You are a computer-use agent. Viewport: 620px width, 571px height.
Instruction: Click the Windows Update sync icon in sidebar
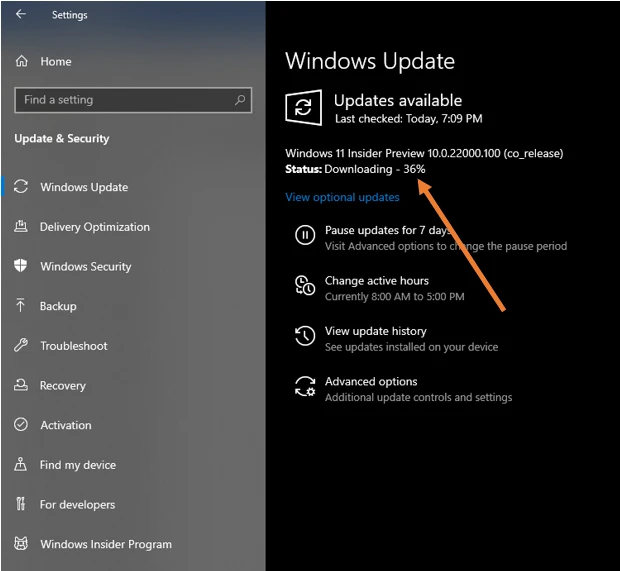pos(21,187)
